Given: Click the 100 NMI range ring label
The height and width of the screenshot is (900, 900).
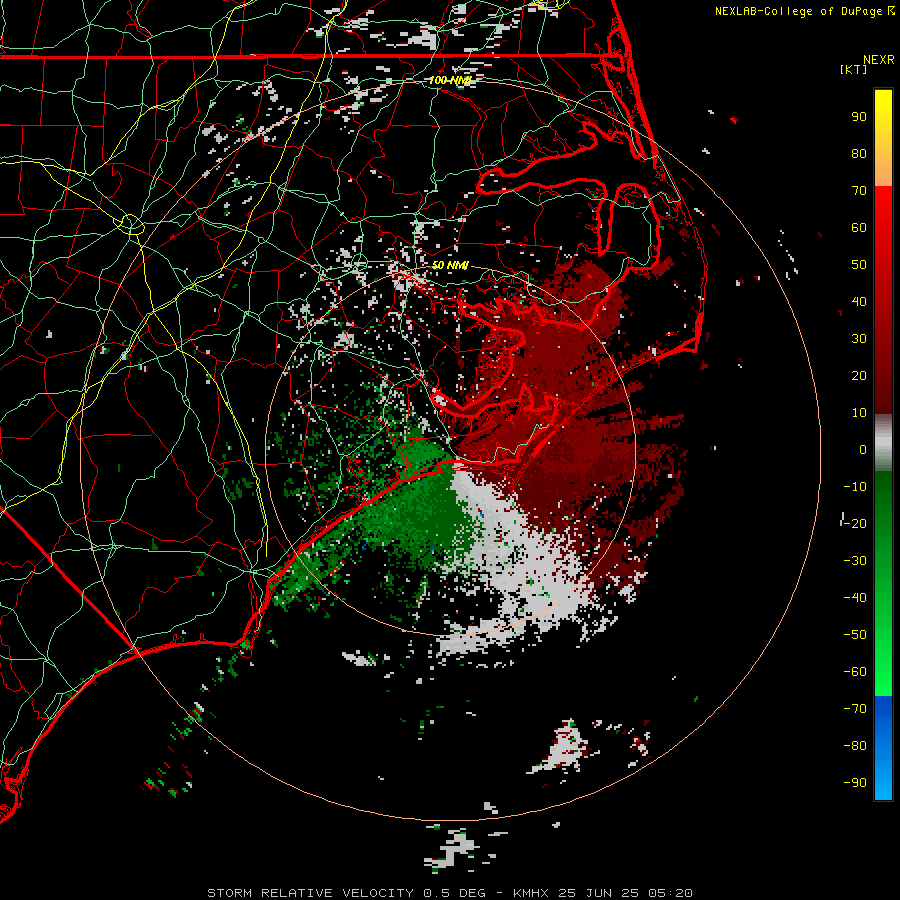Looking at the screenshot, I should click(x=450, y=80).
